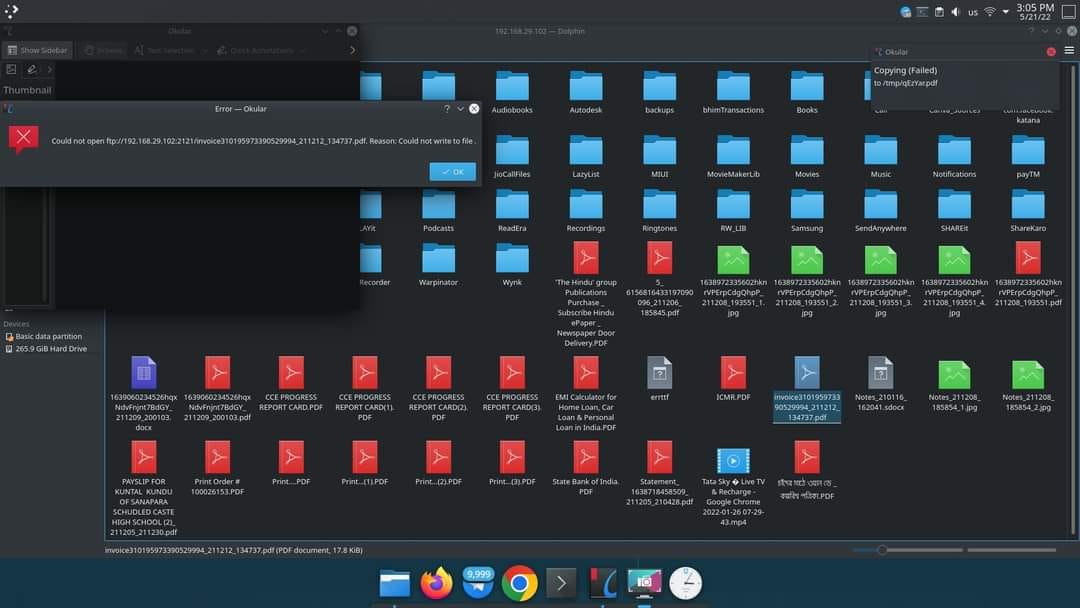Open the backups folder
The height and width of the screenshot is (608, 1080).
(659, 92)
